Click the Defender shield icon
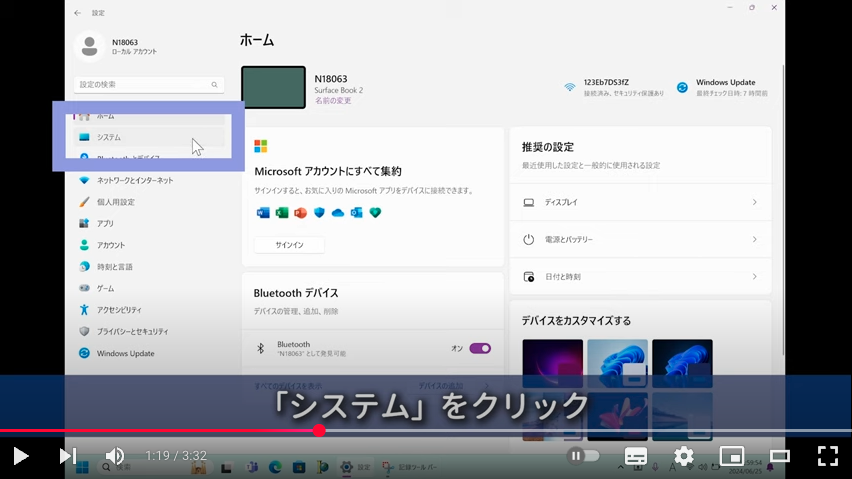 coord(319,212)
